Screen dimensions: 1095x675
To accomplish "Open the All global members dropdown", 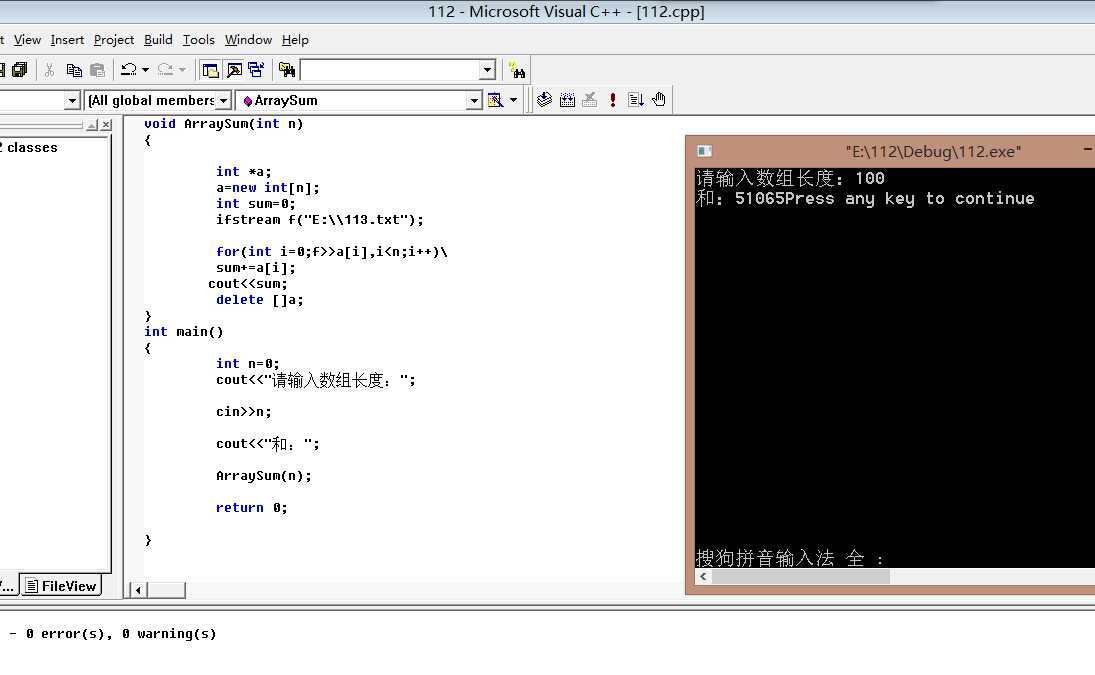I will 223,101.
